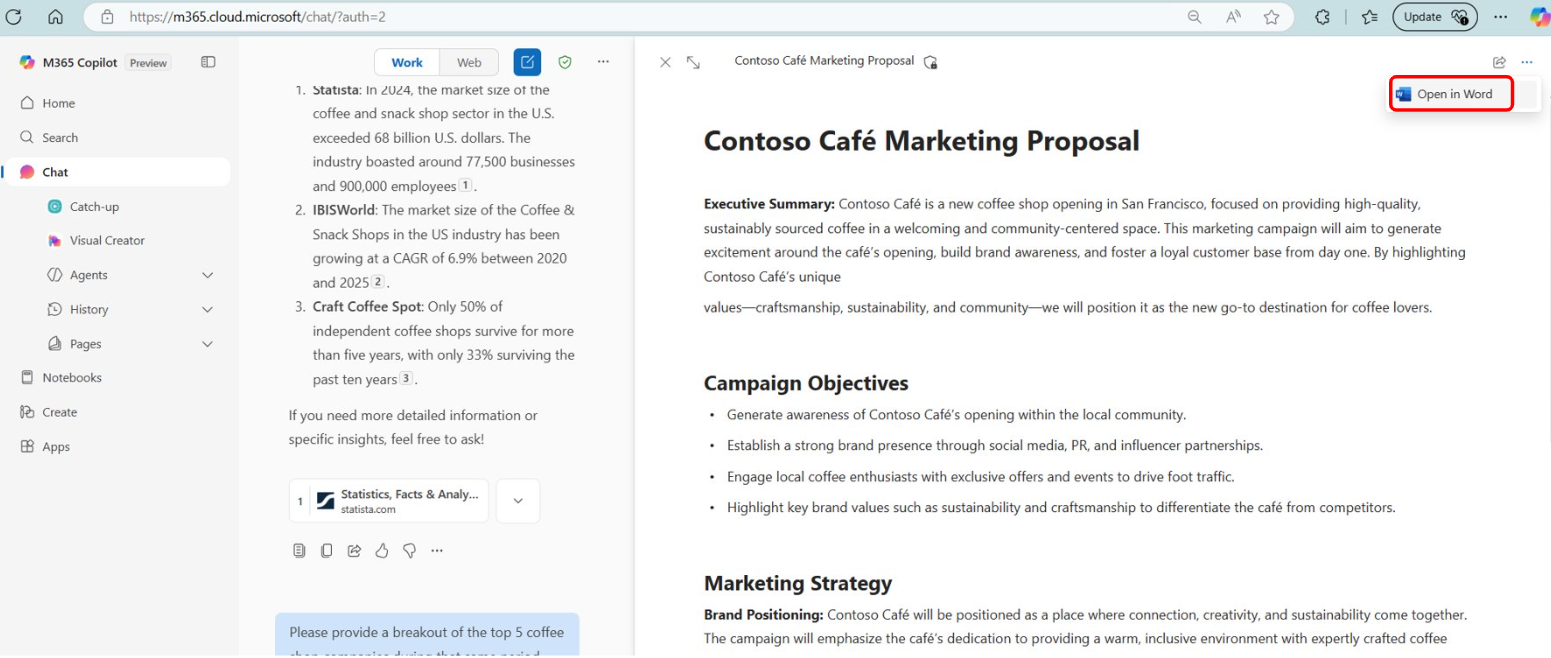Expand the History section chevron
The width and height of the screenshot is (1551, 658).
click(208, 310)
